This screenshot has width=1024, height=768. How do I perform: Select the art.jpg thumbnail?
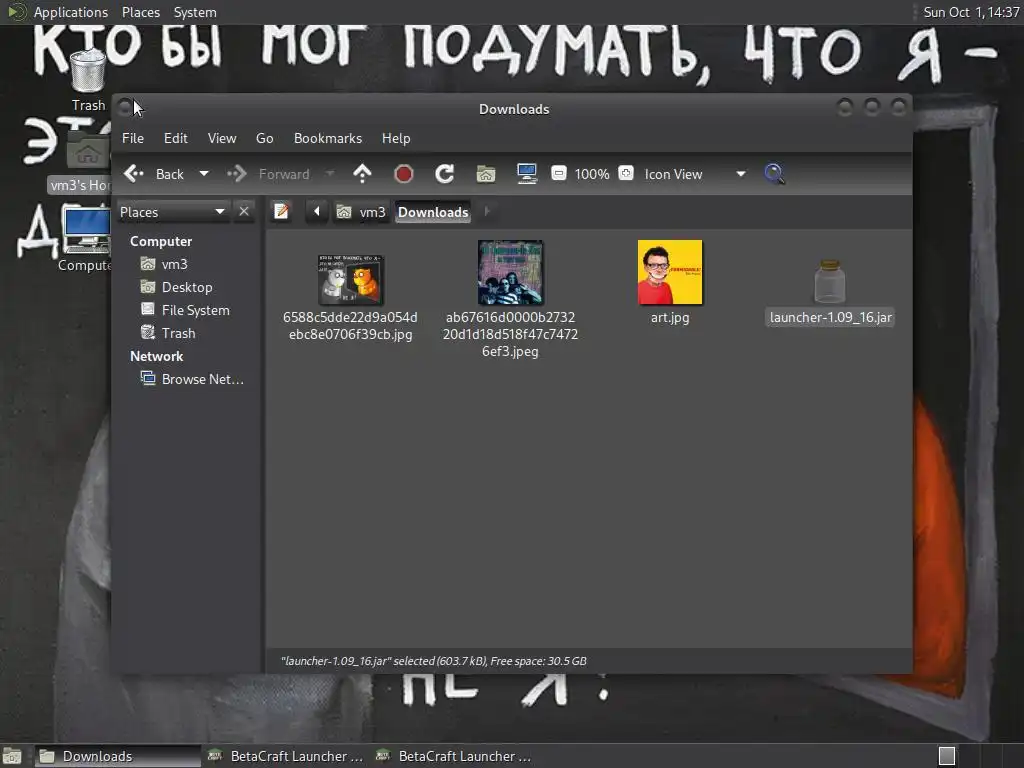[670, 272]
